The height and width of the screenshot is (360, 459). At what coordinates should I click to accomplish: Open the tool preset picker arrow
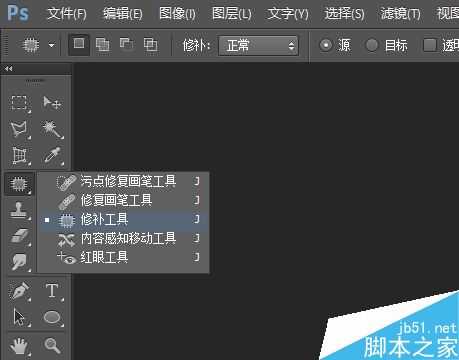click(x=52, y=45)
